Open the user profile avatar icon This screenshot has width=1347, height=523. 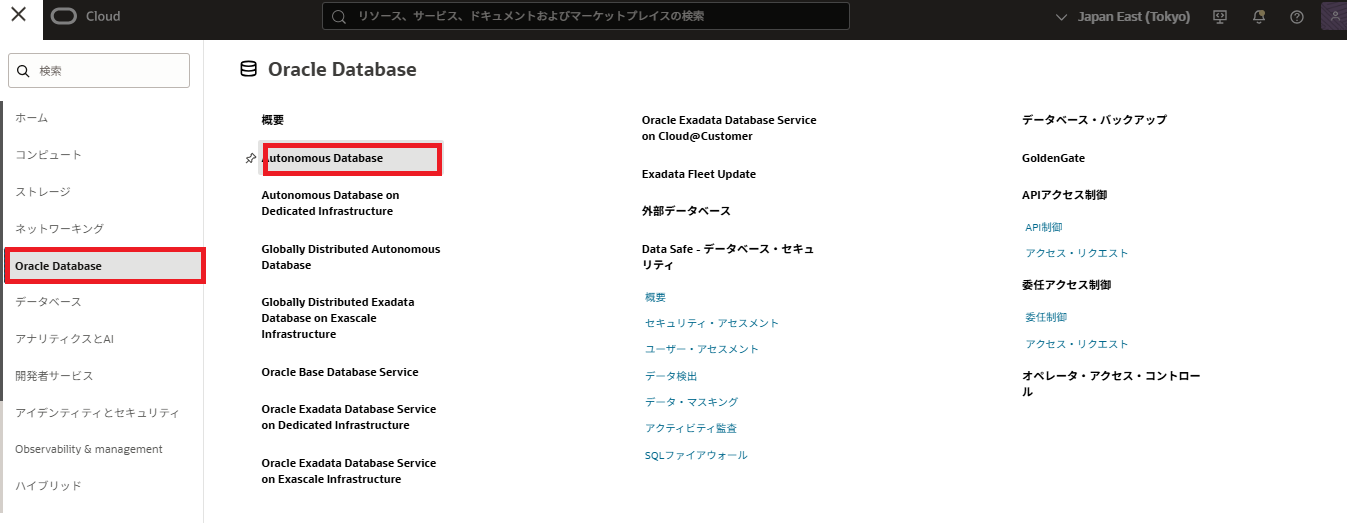click(1334, 16)
